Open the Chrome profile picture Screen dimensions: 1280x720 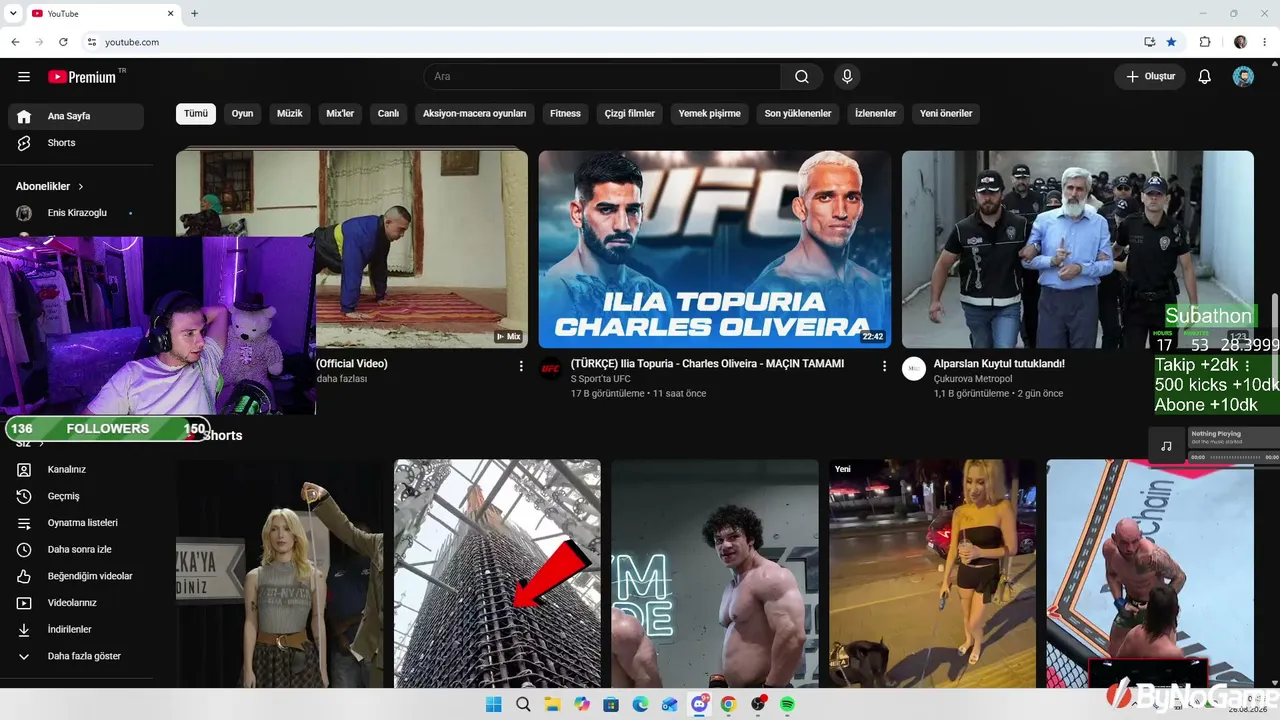pos(1241,42)
